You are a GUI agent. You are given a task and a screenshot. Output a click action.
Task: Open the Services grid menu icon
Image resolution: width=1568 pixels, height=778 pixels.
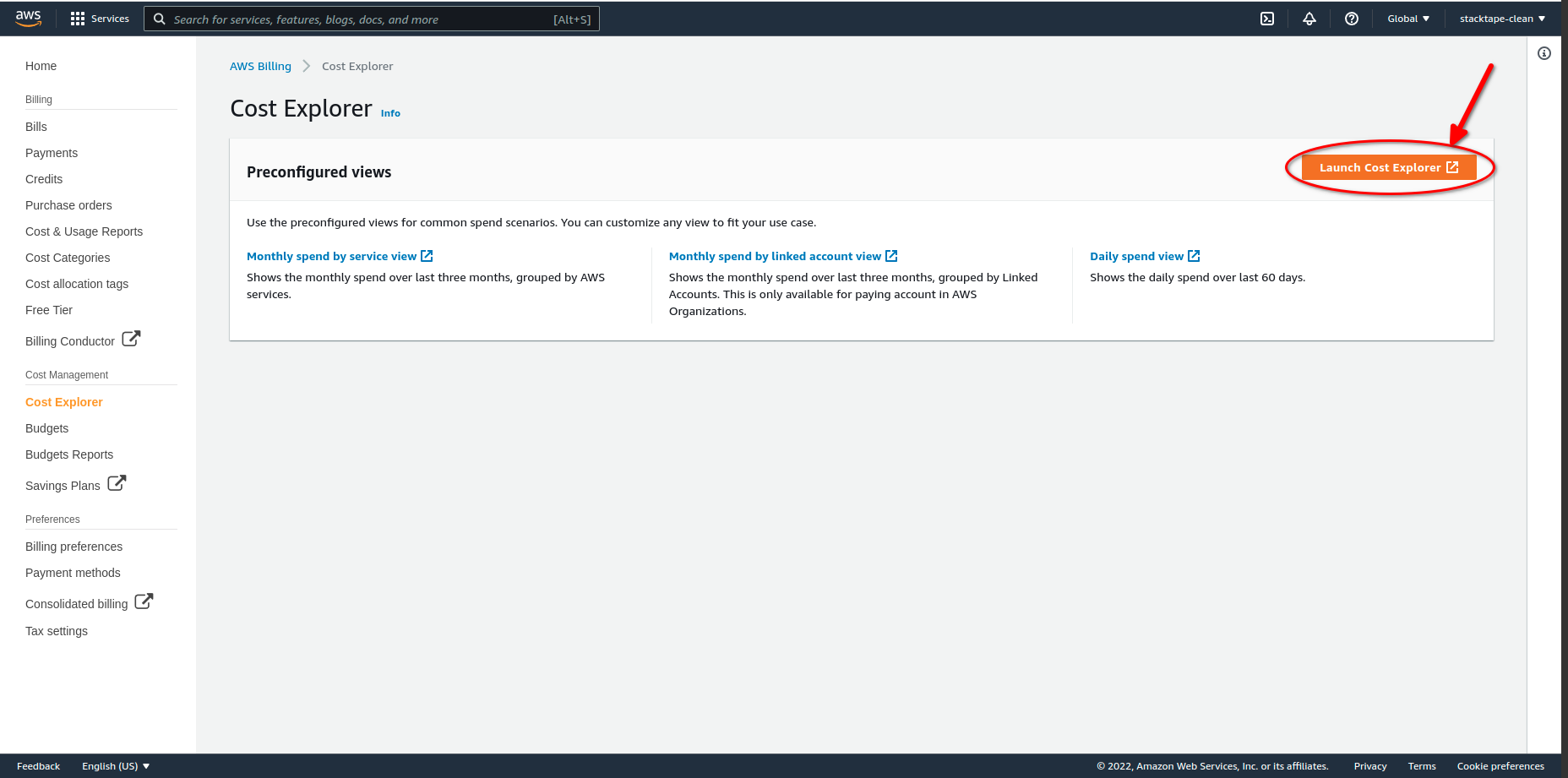point(78,19)
